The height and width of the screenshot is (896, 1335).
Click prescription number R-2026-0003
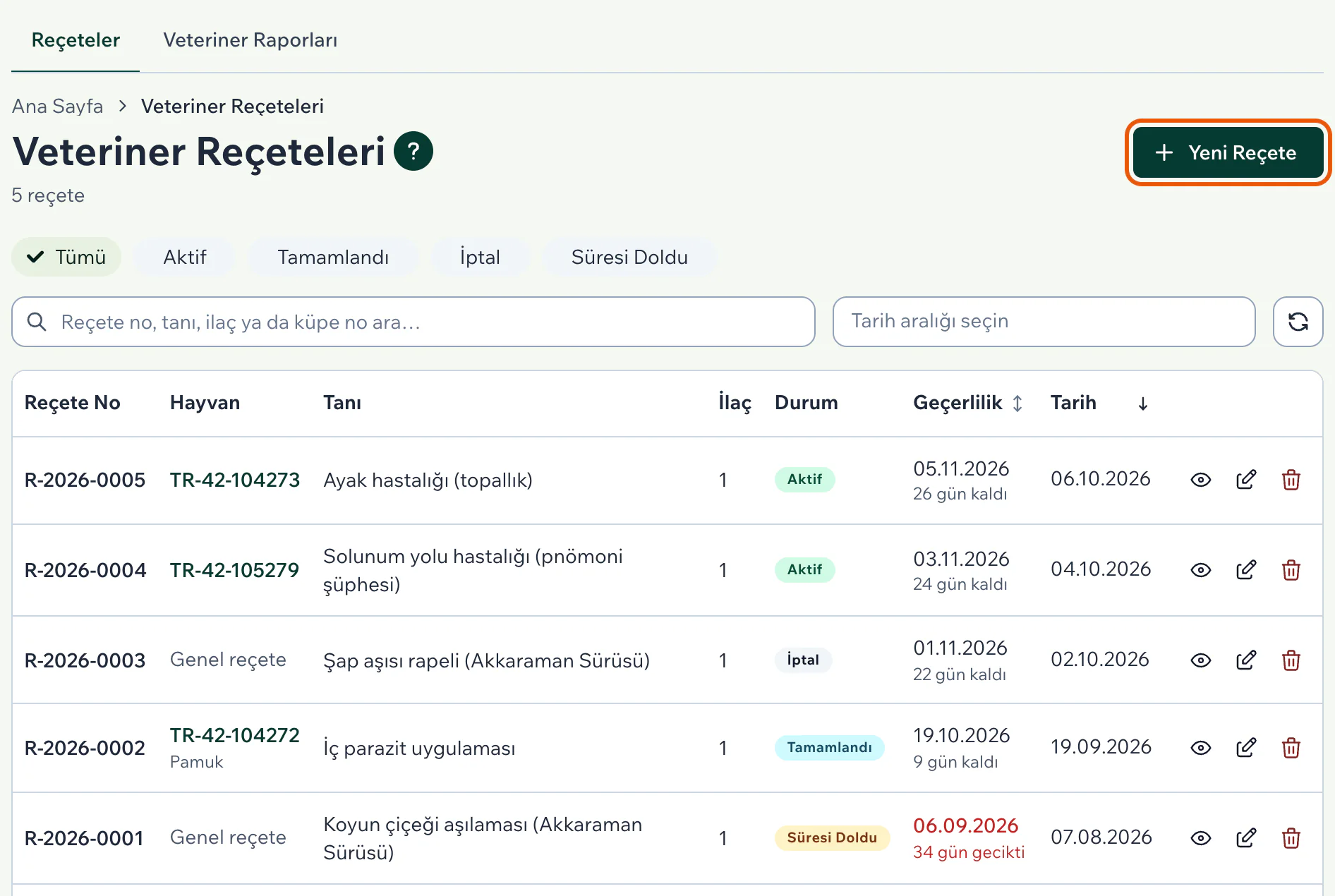coord(85,660)
